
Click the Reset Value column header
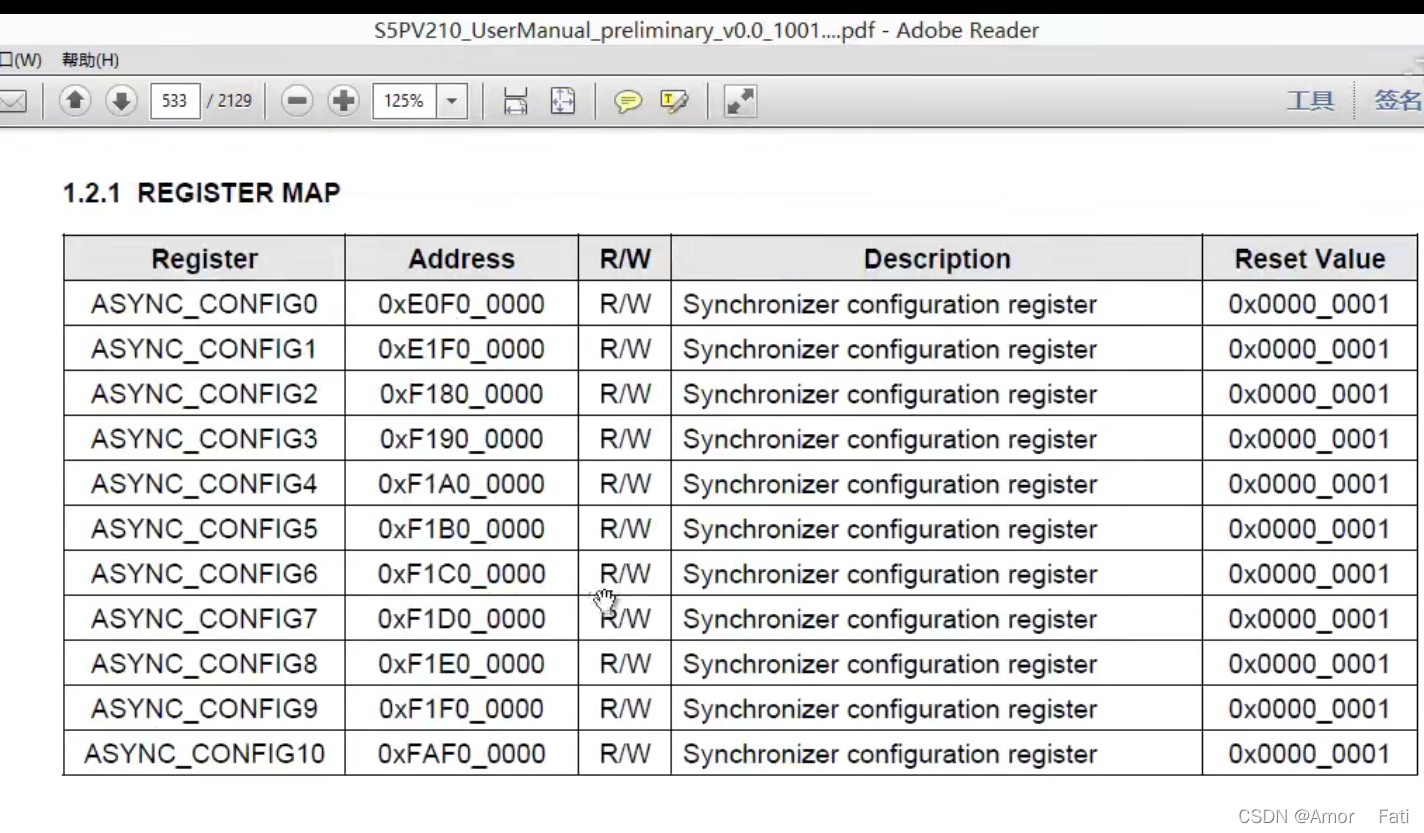pyautogui.click(x=1310, y=259)
